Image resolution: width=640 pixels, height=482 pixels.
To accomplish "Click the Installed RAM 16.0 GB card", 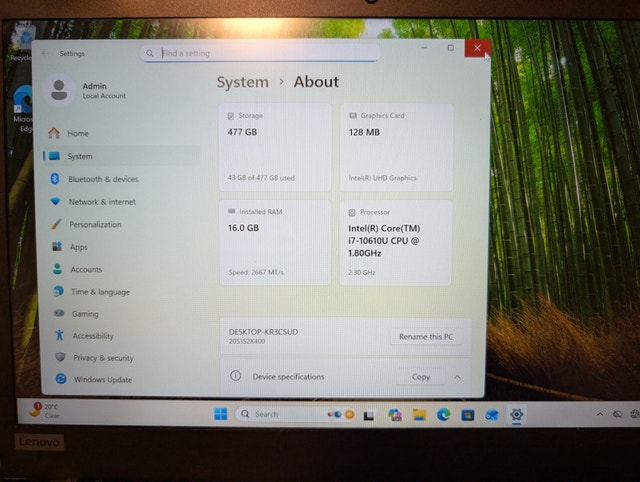I will (x=275, y=242).
